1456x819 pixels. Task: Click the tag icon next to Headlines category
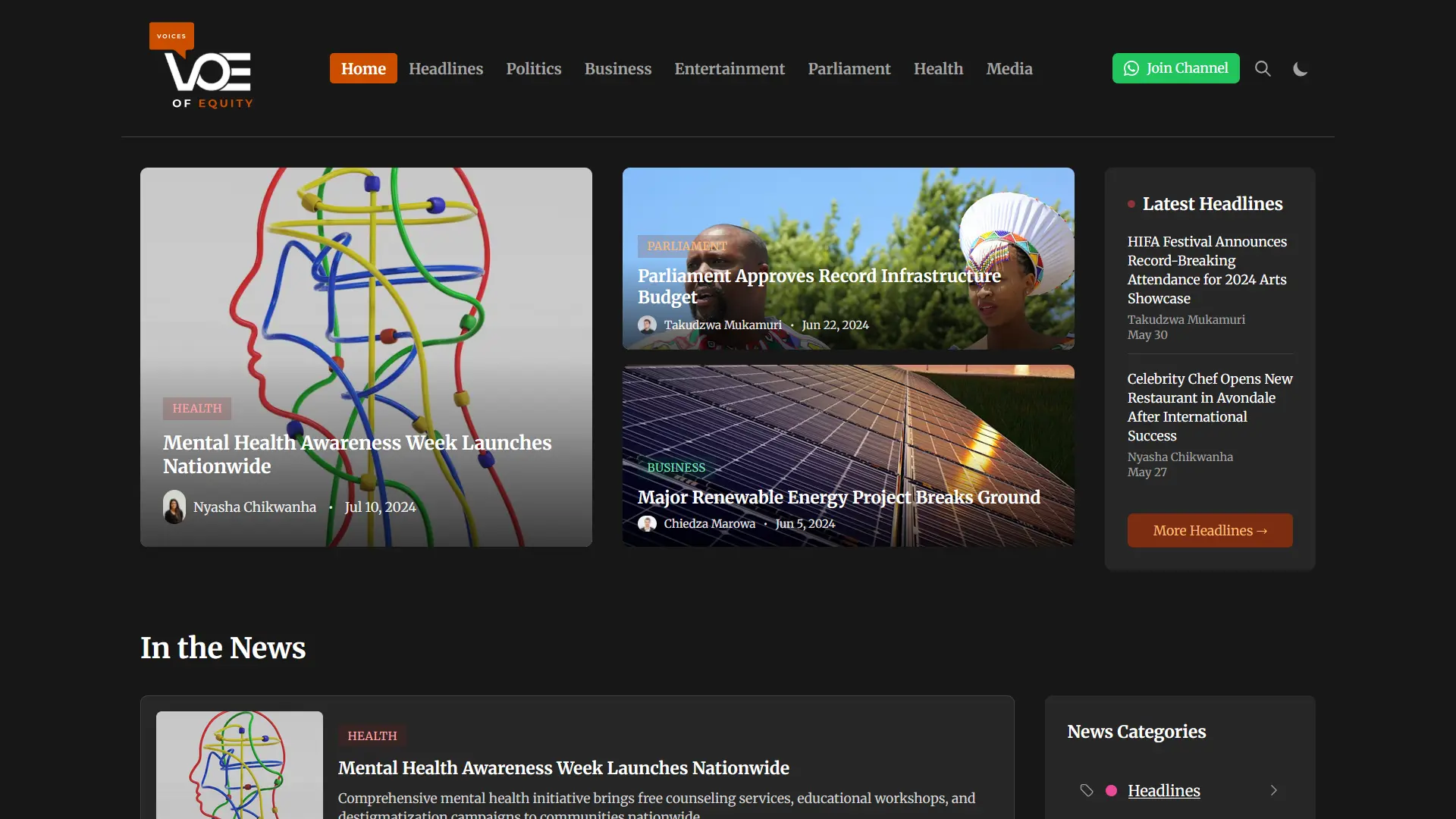pyautogui.click(x=1087, y=790)
